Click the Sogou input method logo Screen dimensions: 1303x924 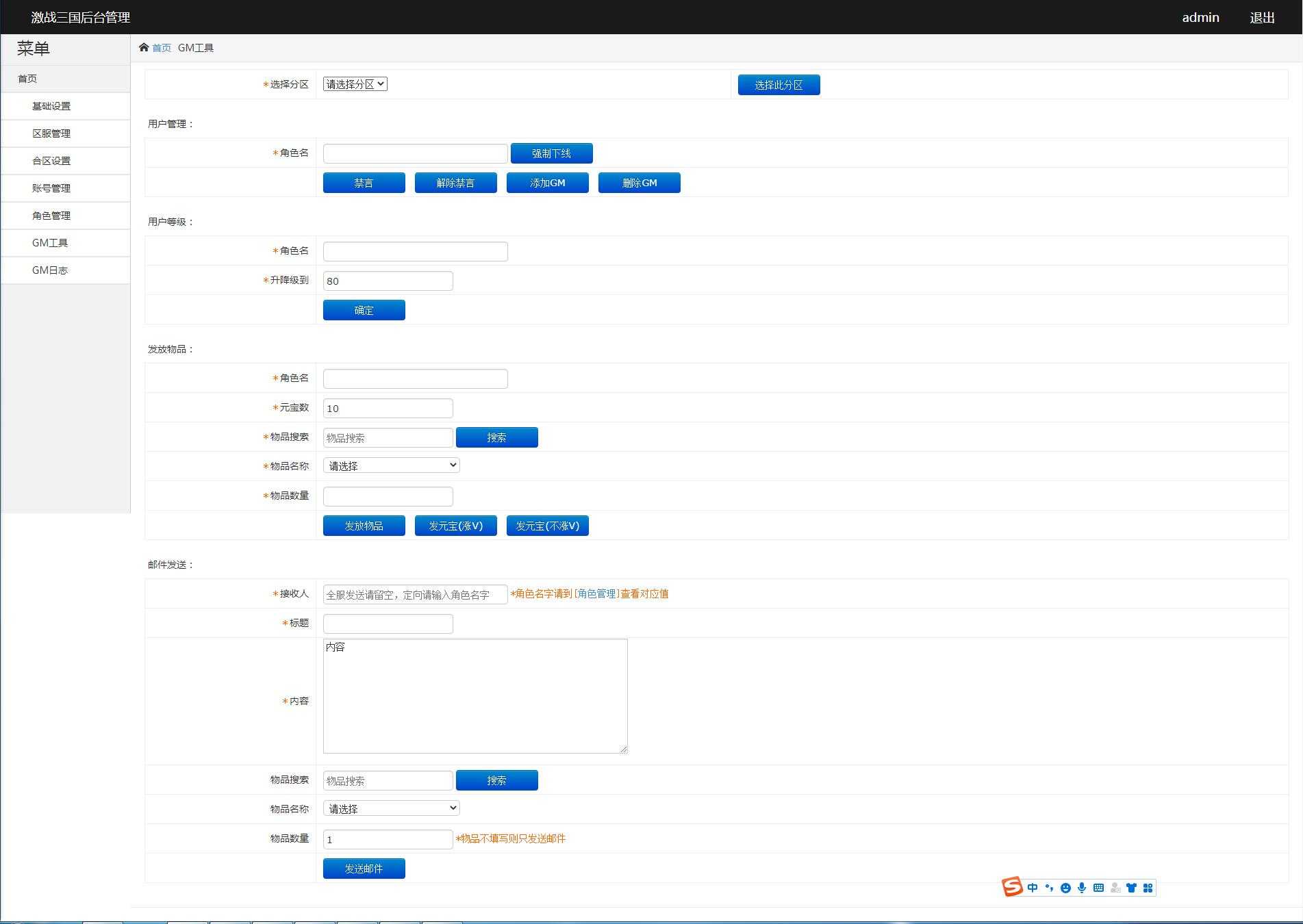point(1012,887)
